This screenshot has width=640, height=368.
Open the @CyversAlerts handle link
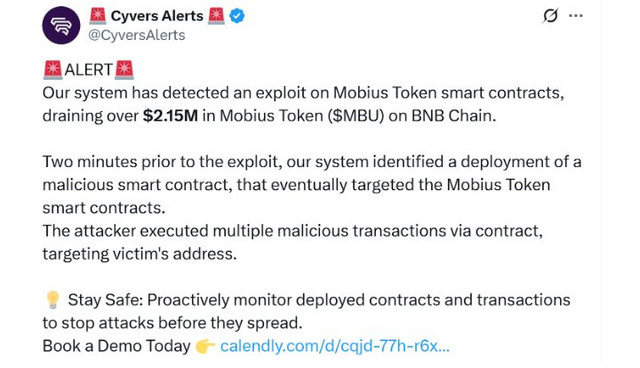click(x=137, y=35)
